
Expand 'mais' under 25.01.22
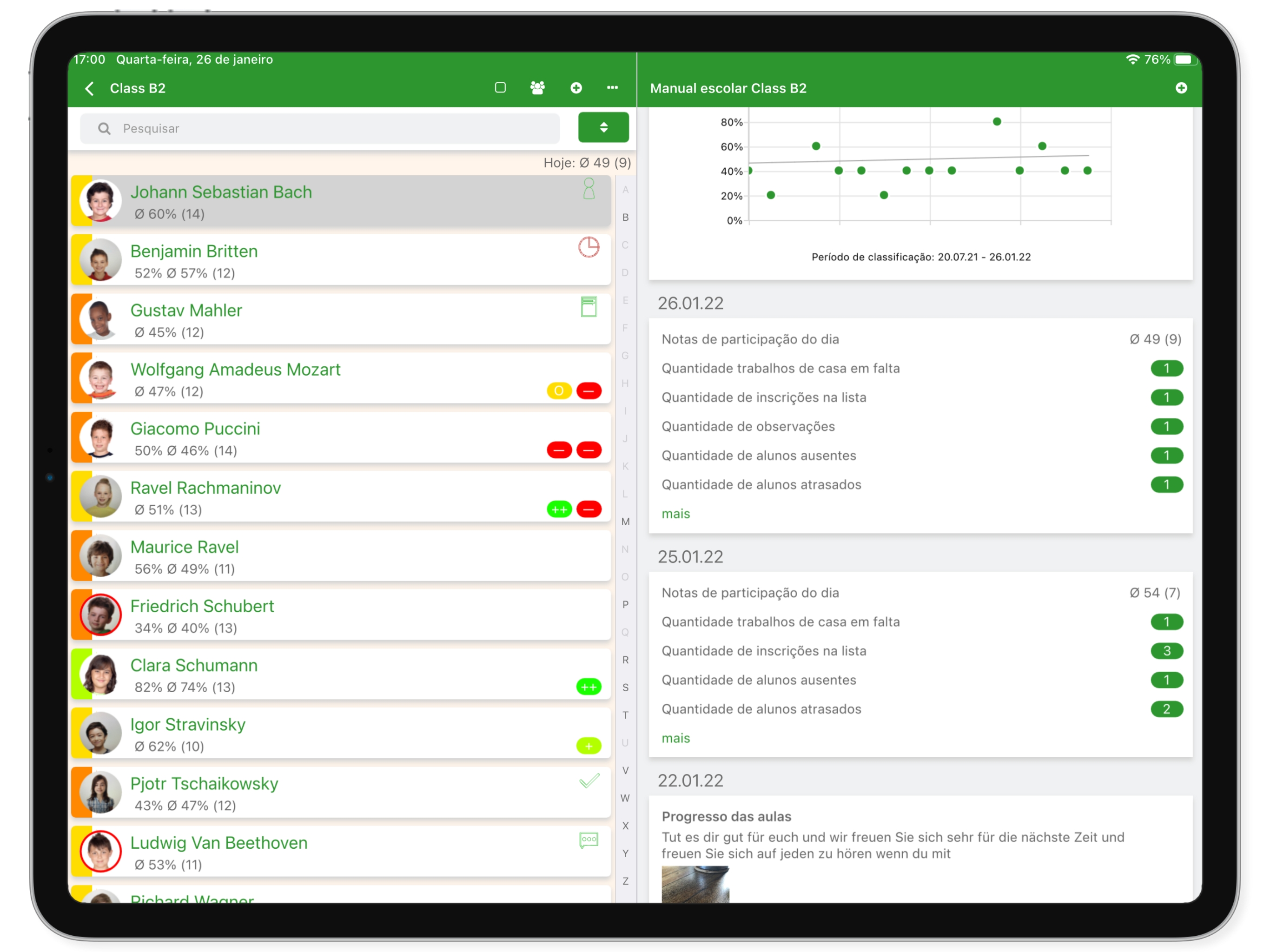(675, 738)
